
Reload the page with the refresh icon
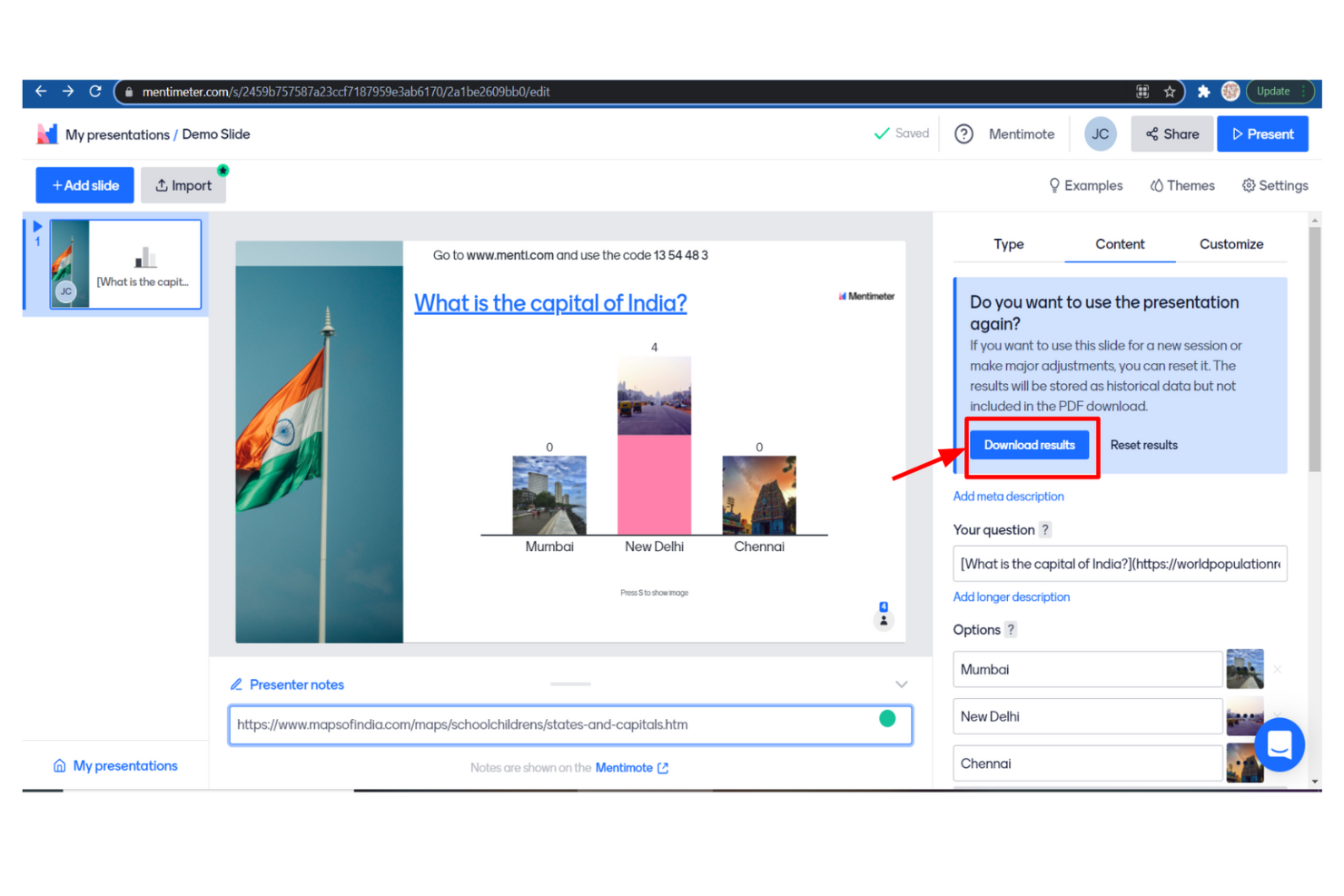[x=95, y=92]
